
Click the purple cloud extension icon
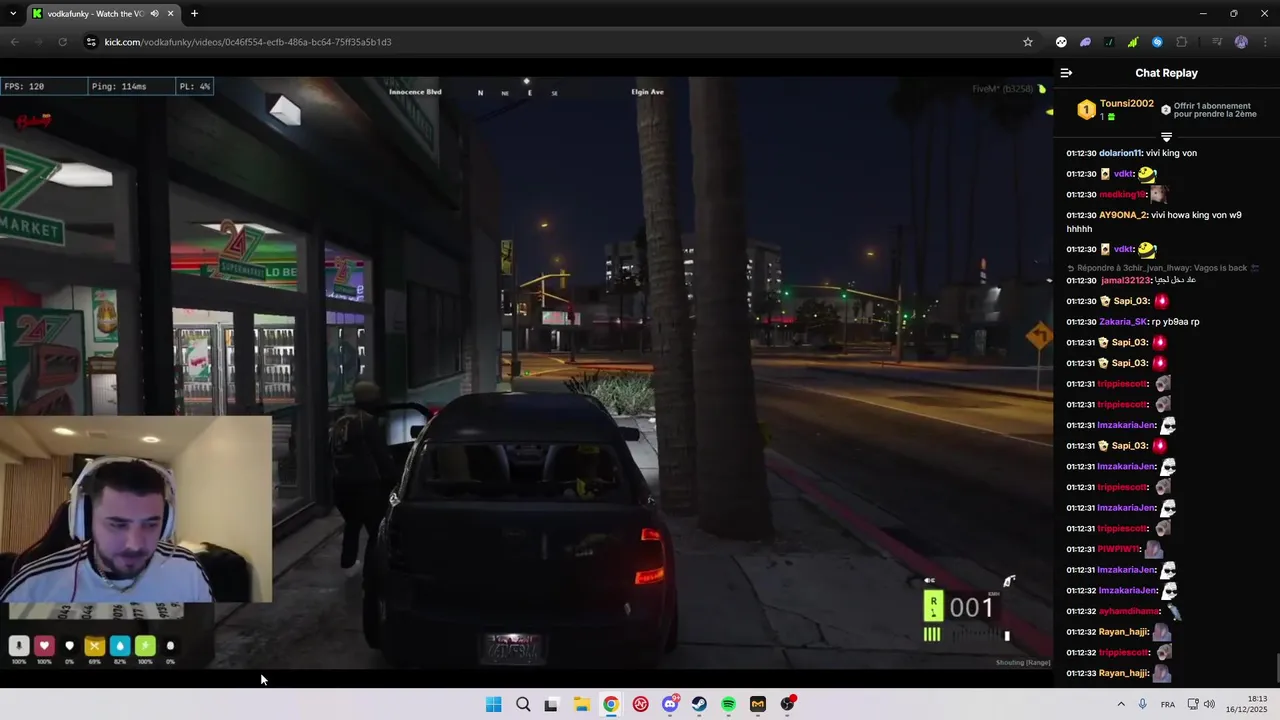pos(1085,42)
